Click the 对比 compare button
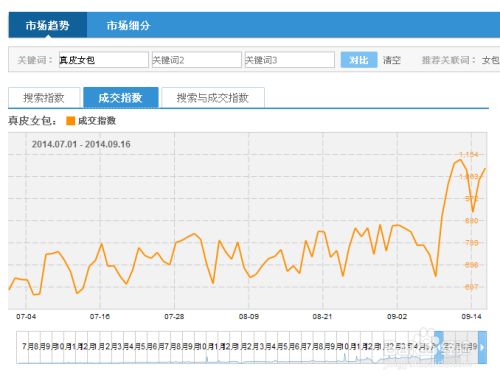Viewport: 500px width, 381px height. click(x=359, y=60)
